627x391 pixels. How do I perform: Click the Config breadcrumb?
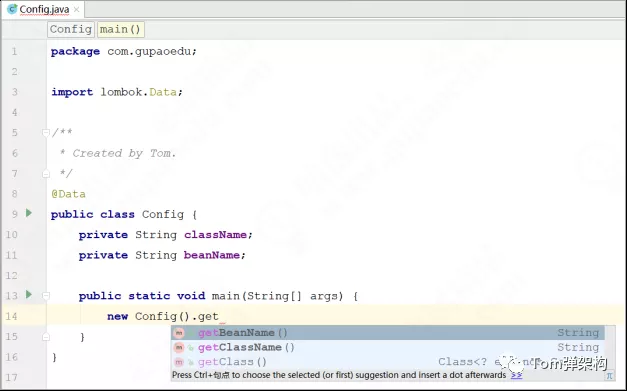pyautogui.click(x=71, y=29)
